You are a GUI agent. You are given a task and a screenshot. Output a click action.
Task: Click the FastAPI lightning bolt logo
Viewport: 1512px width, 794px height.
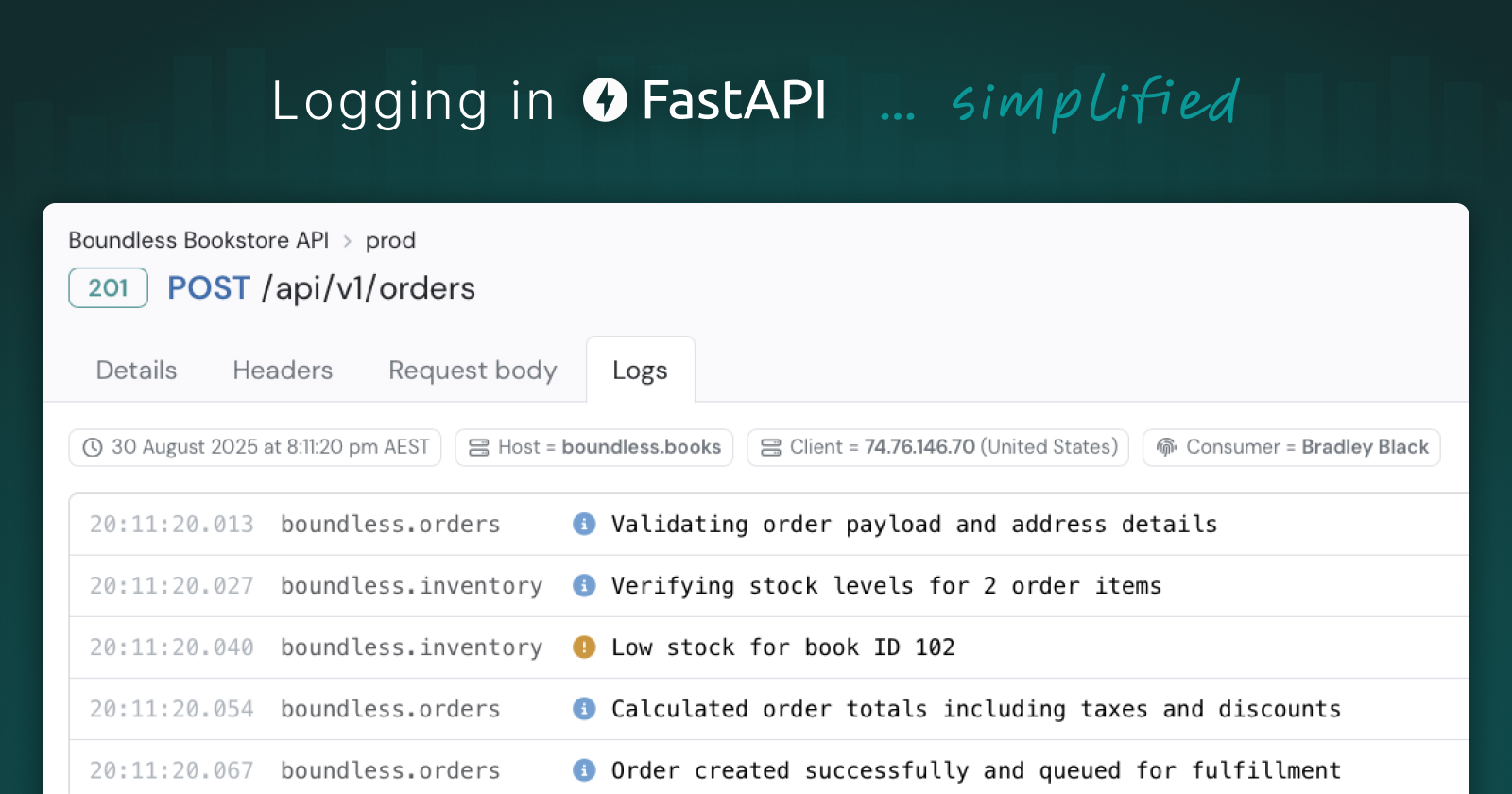pos(605,100)
